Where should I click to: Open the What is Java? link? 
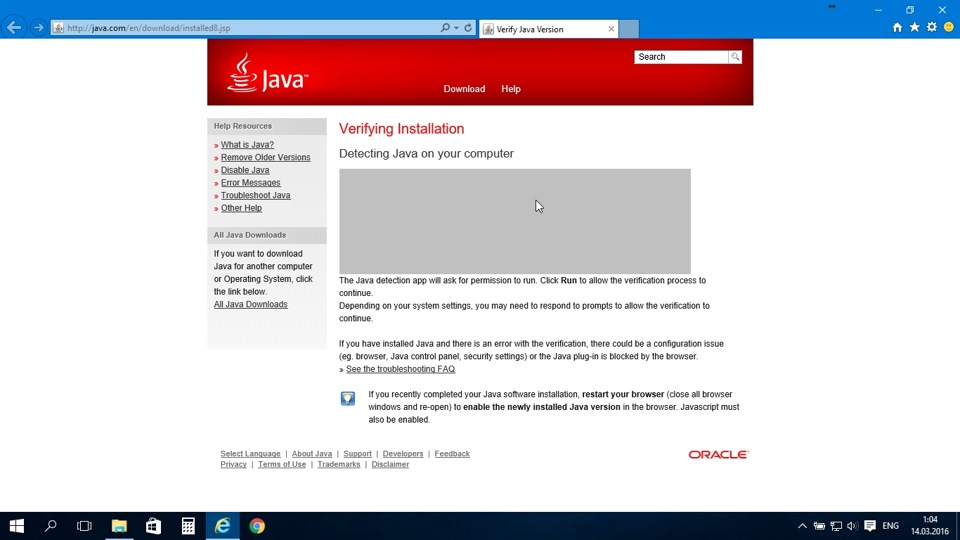pos(247,144)
